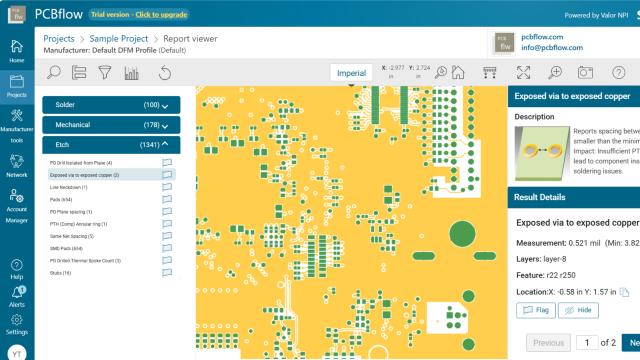This screenshot has width=640, height=360.
Task: Open Account Manager in the sidebar
Action: 17,206
